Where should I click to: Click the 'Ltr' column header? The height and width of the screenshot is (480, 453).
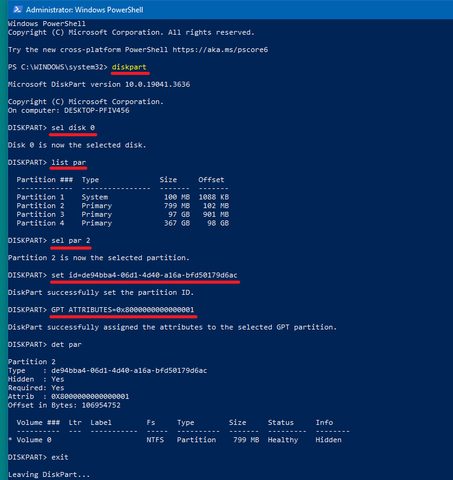75,422
